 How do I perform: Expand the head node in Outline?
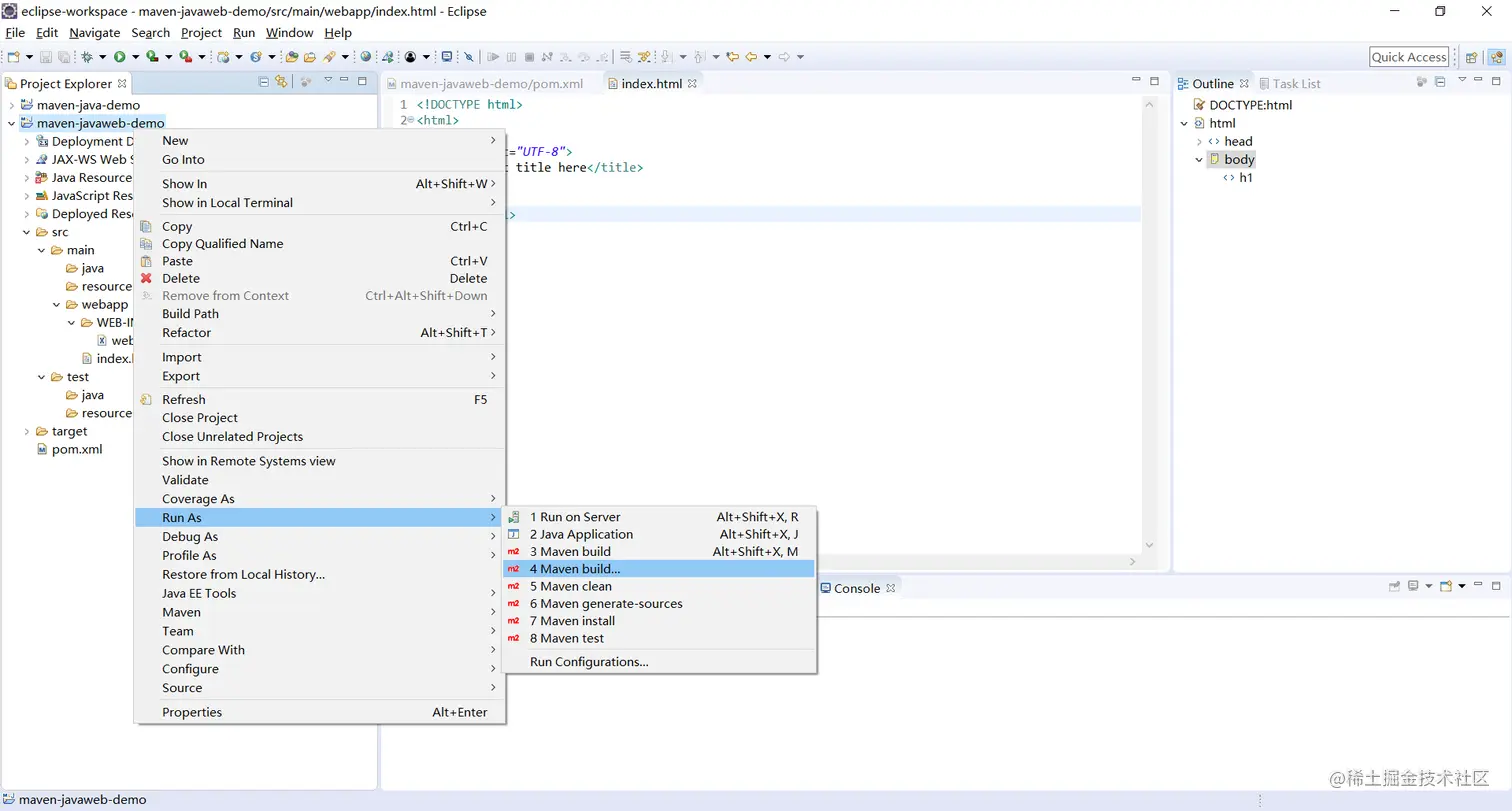pos(1199,141)
